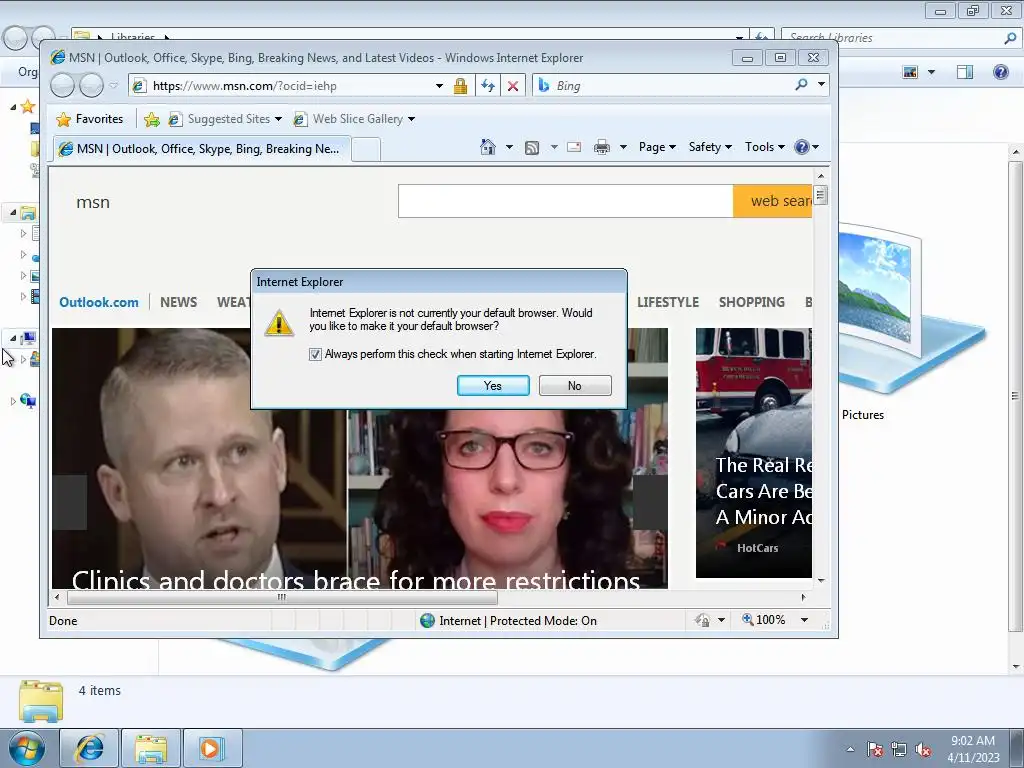Expand the address bar history dropdown
Image resolution: width=1024 pixels, height=768 pixels.
tap(440, 86)
